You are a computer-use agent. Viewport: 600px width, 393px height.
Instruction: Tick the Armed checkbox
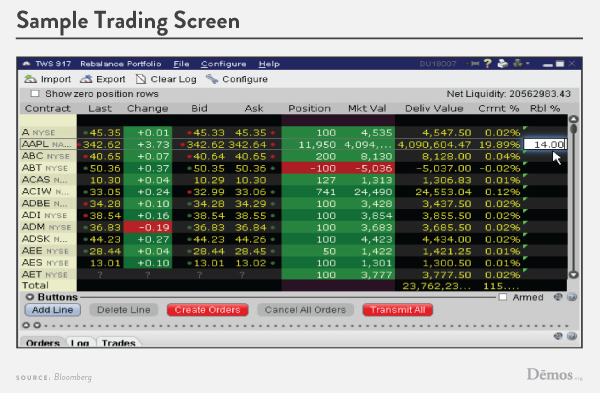[x=503, y=297]
